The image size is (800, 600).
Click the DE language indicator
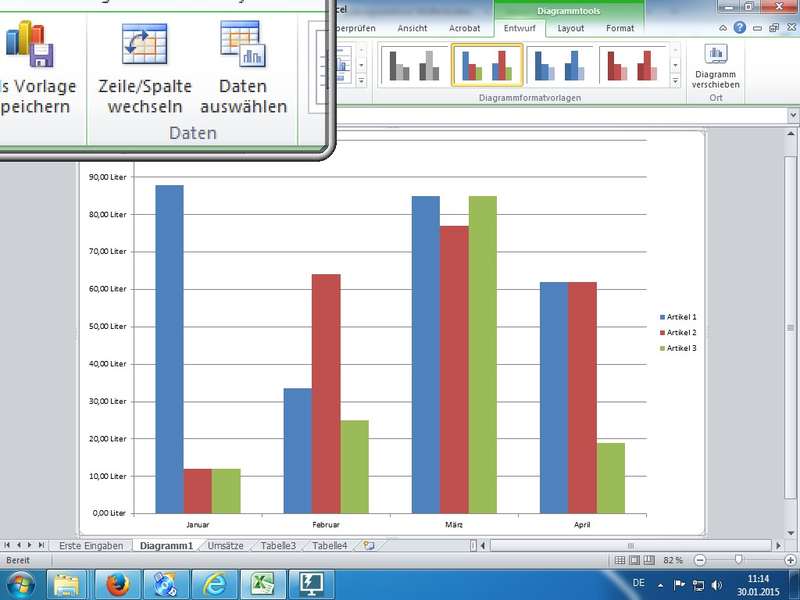pos(638,583)
